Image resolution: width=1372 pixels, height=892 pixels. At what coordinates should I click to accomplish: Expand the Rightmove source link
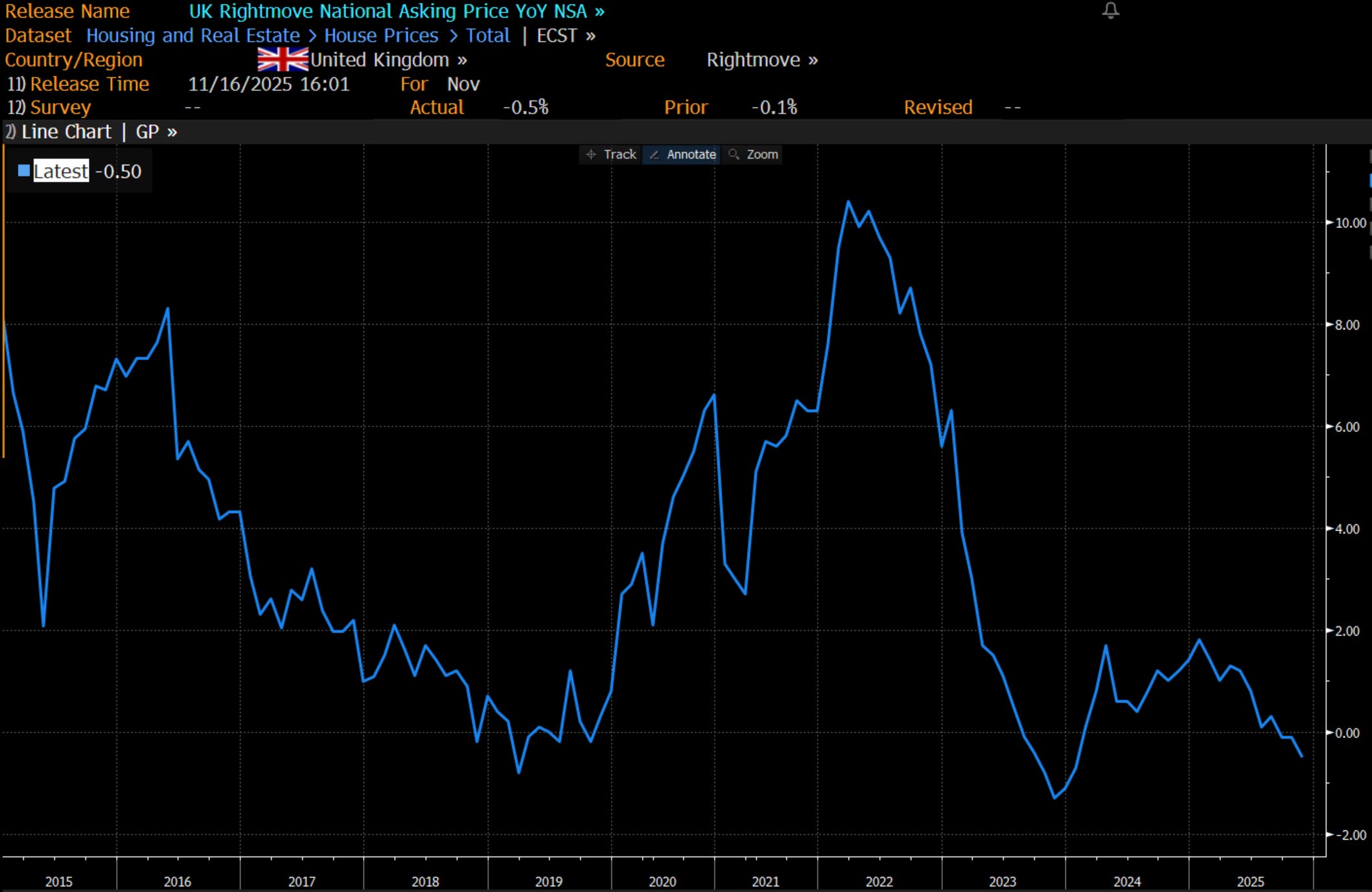click(x=762, y=60)
